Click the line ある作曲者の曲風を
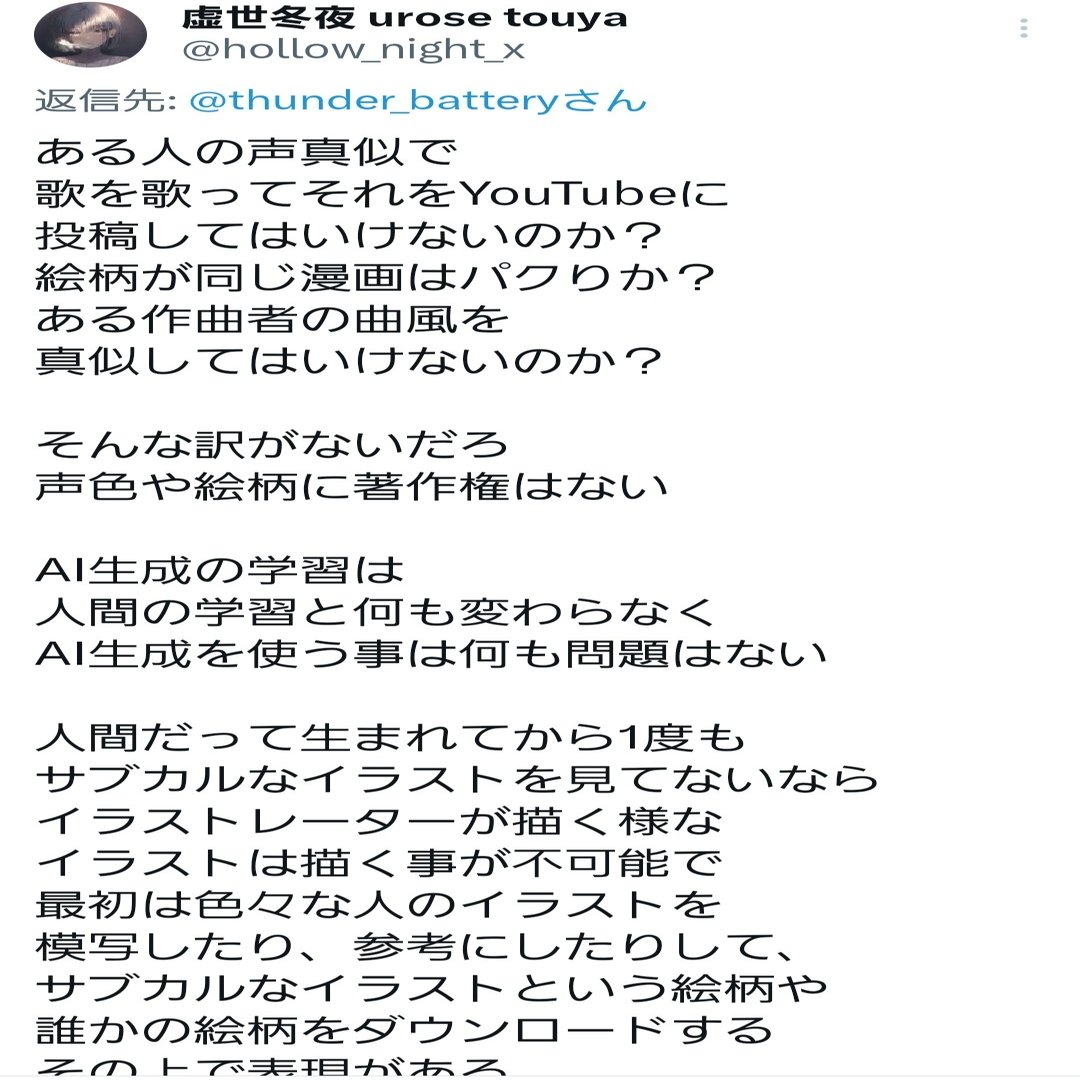Viewport: 1080px width, 1080px height. (272, 320)
